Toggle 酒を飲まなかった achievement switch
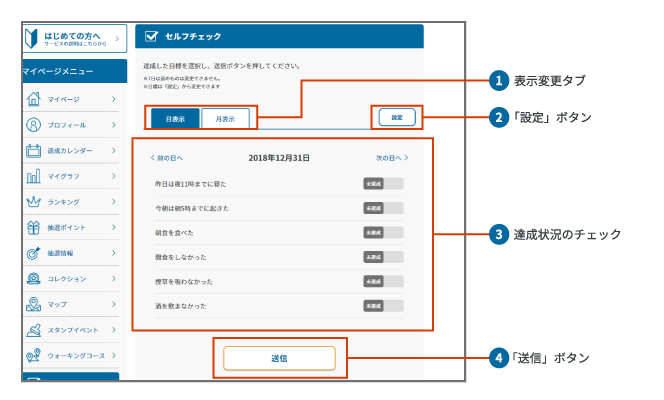Image resolution: width=664 pixels, height=400 pixels. click(383, 306)
